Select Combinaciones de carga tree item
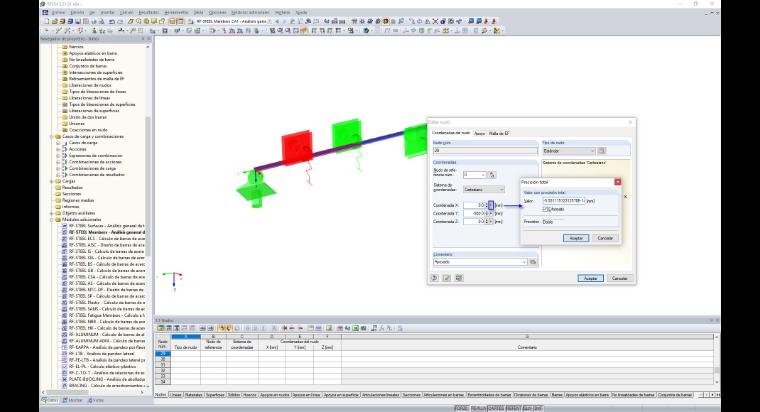The image size is (760, 412). [x=92, y=168]
